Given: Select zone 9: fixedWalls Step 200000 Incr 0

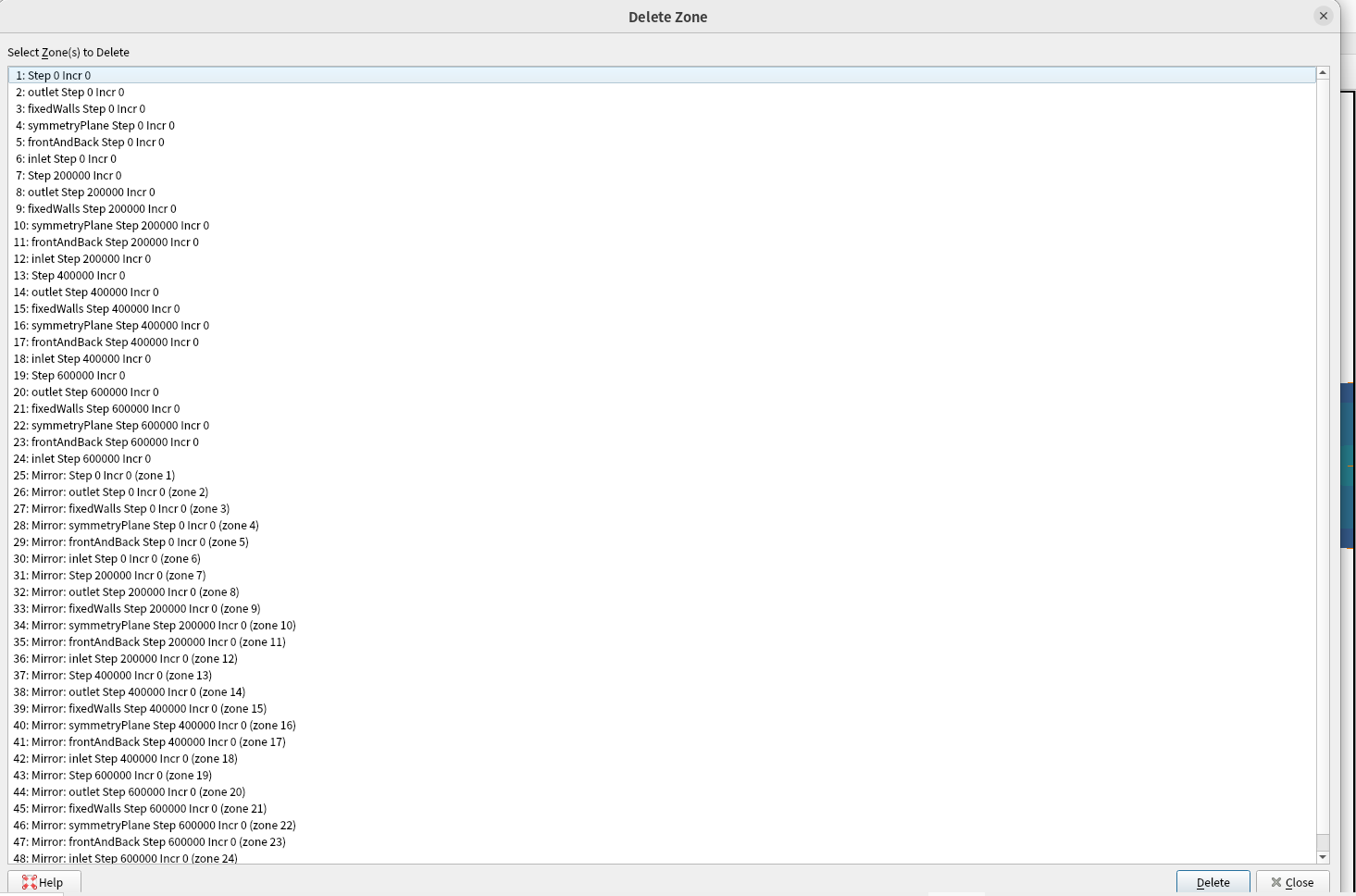Looking at the screenshot, I should pyautogui.click(x=96, y=209).
